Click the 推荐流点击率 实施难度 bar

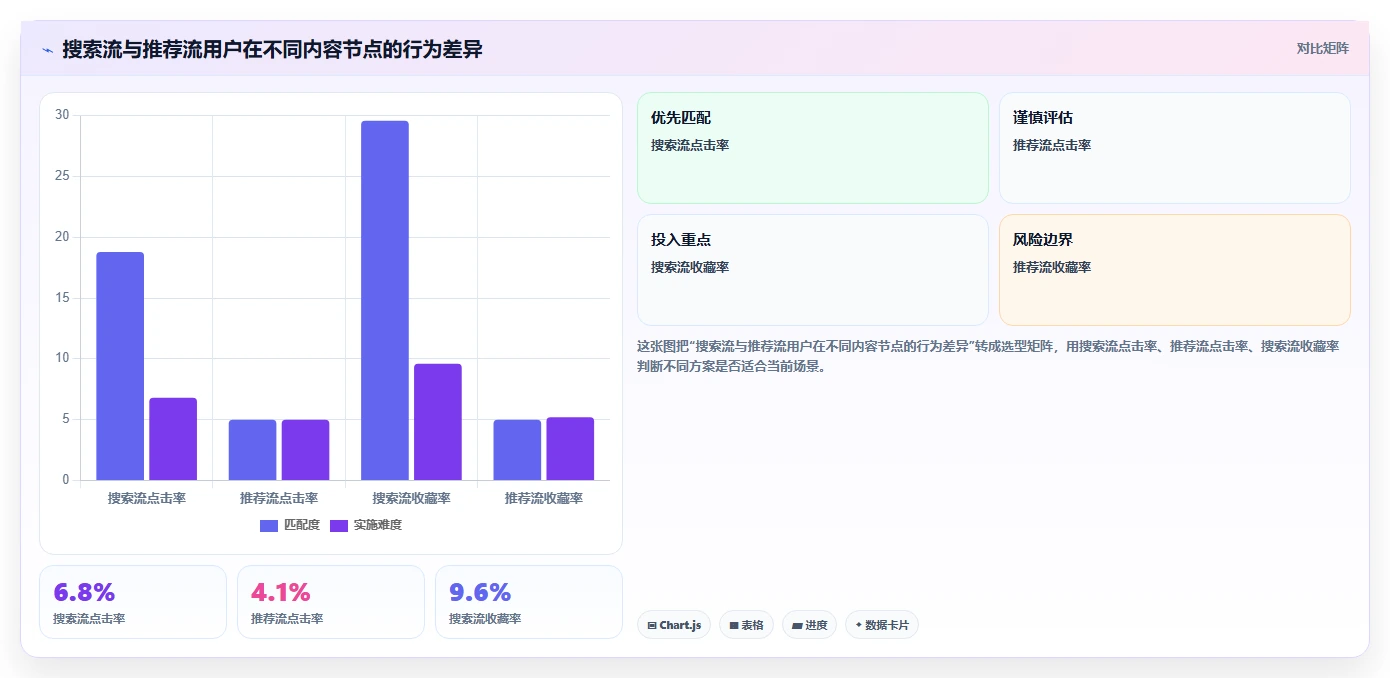click(x=305, y=450)
